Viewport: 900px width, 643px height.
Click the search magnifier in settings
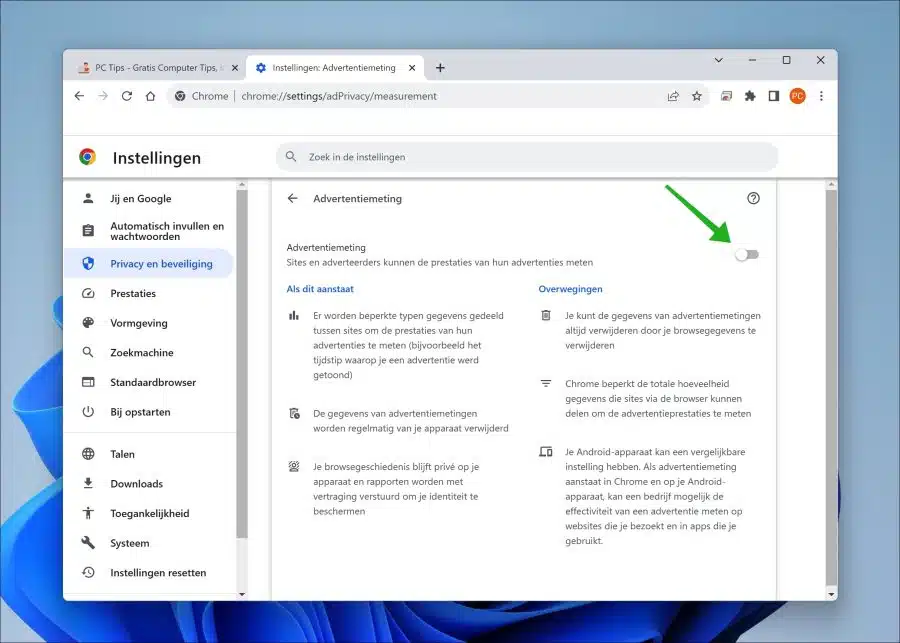pos(291,157)
